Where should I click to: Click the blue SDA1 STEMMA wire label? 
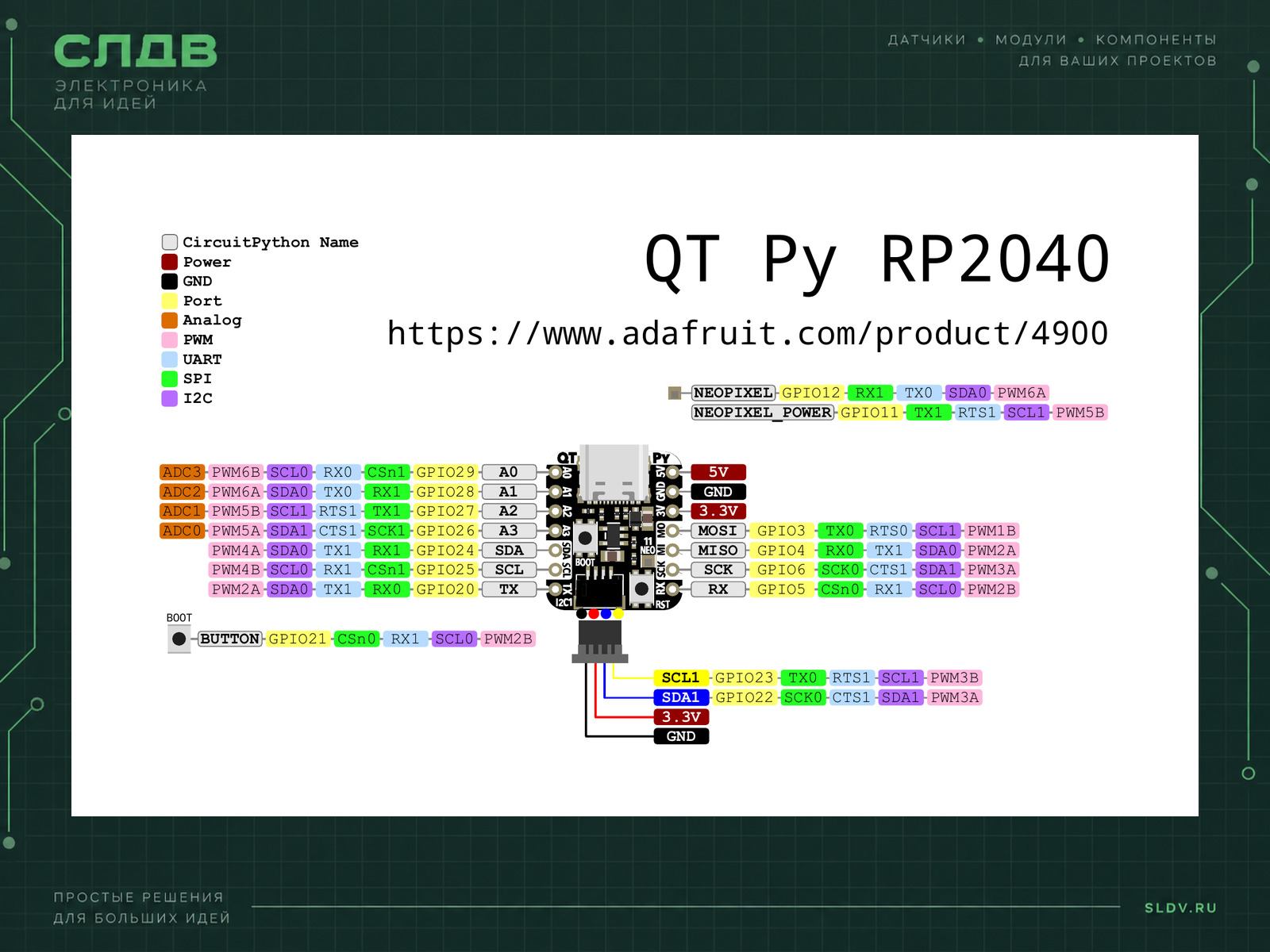point(681,697)
